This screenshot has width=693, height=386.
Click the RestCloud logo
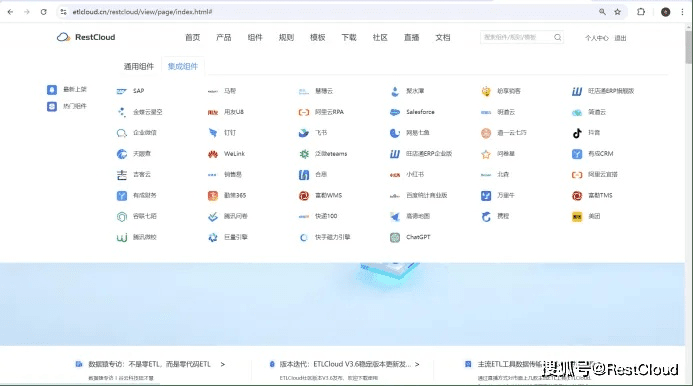coord(86,37)
